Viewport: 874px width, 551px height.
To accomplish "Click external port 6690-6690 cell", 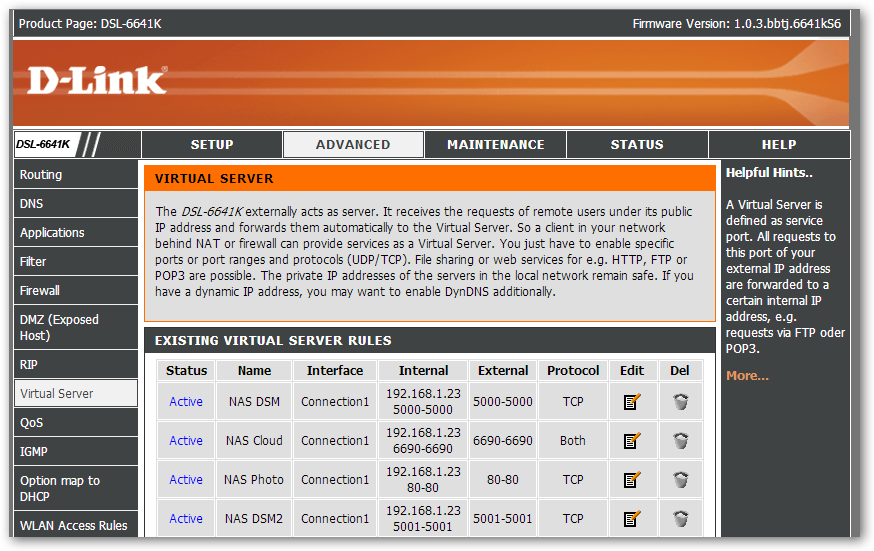I will coord(503,441).
